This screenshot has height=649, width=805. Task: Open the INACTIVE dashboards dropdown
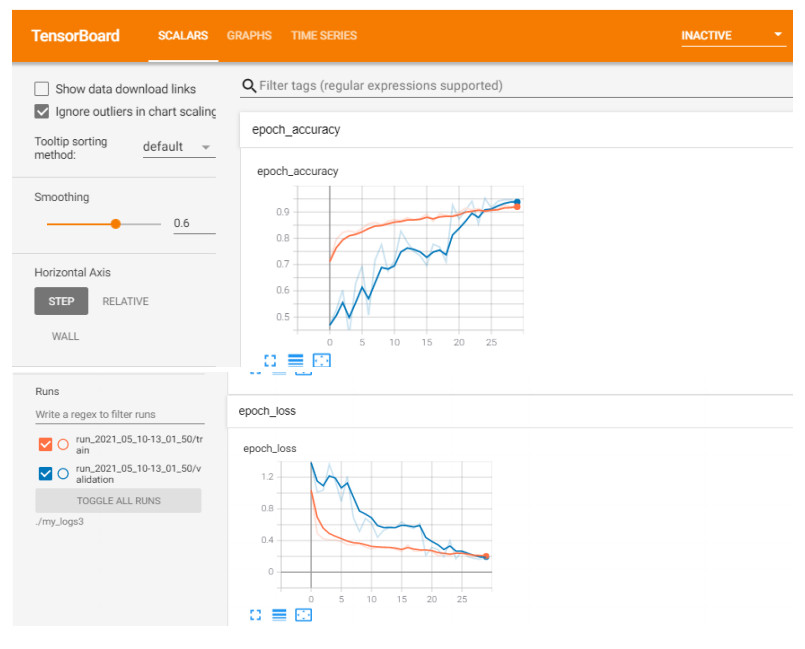tap(732, 36)
